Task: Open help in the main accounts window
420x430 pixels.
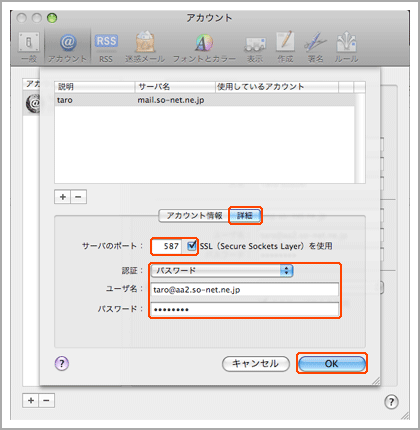Action: (x=391, y=402)
